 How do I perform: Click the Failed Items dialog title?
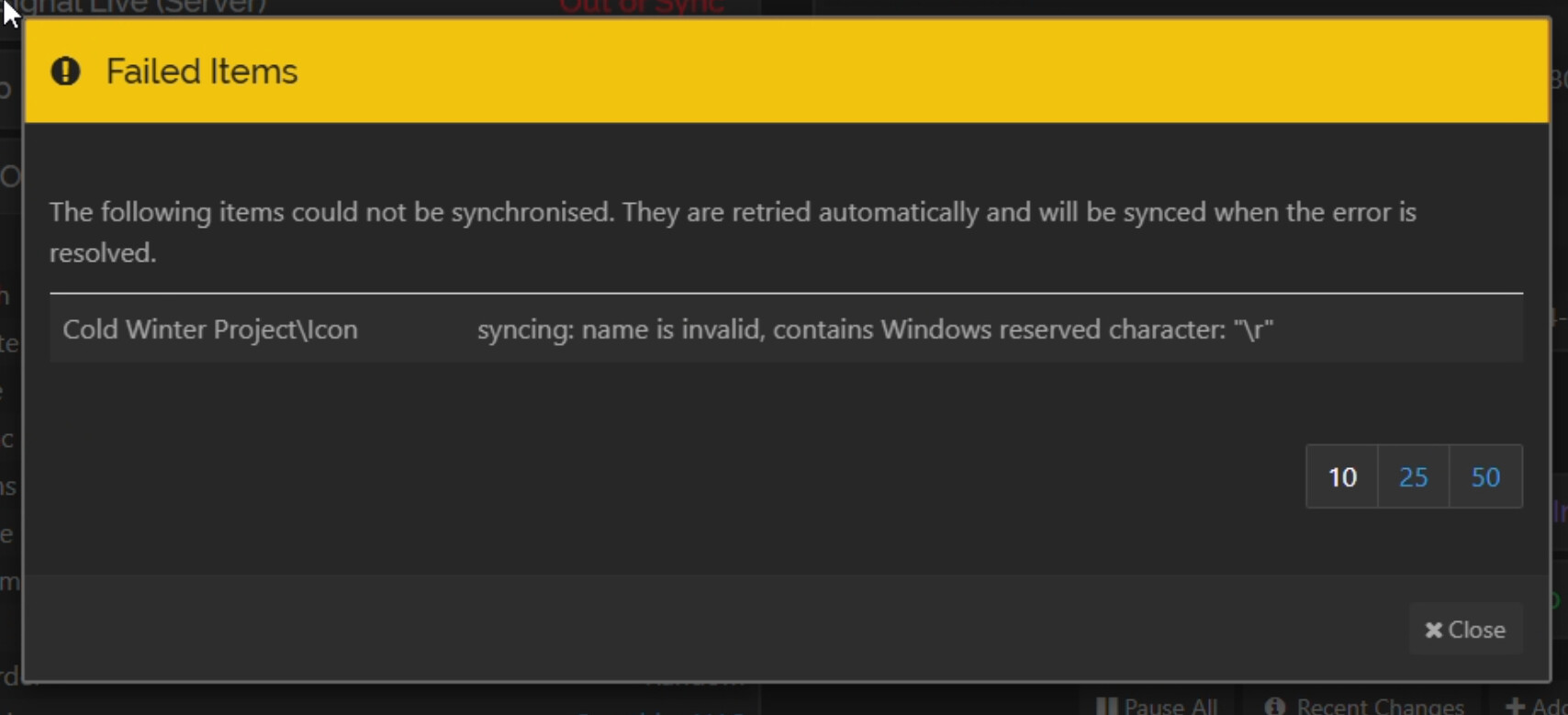(x=201, y=72)
